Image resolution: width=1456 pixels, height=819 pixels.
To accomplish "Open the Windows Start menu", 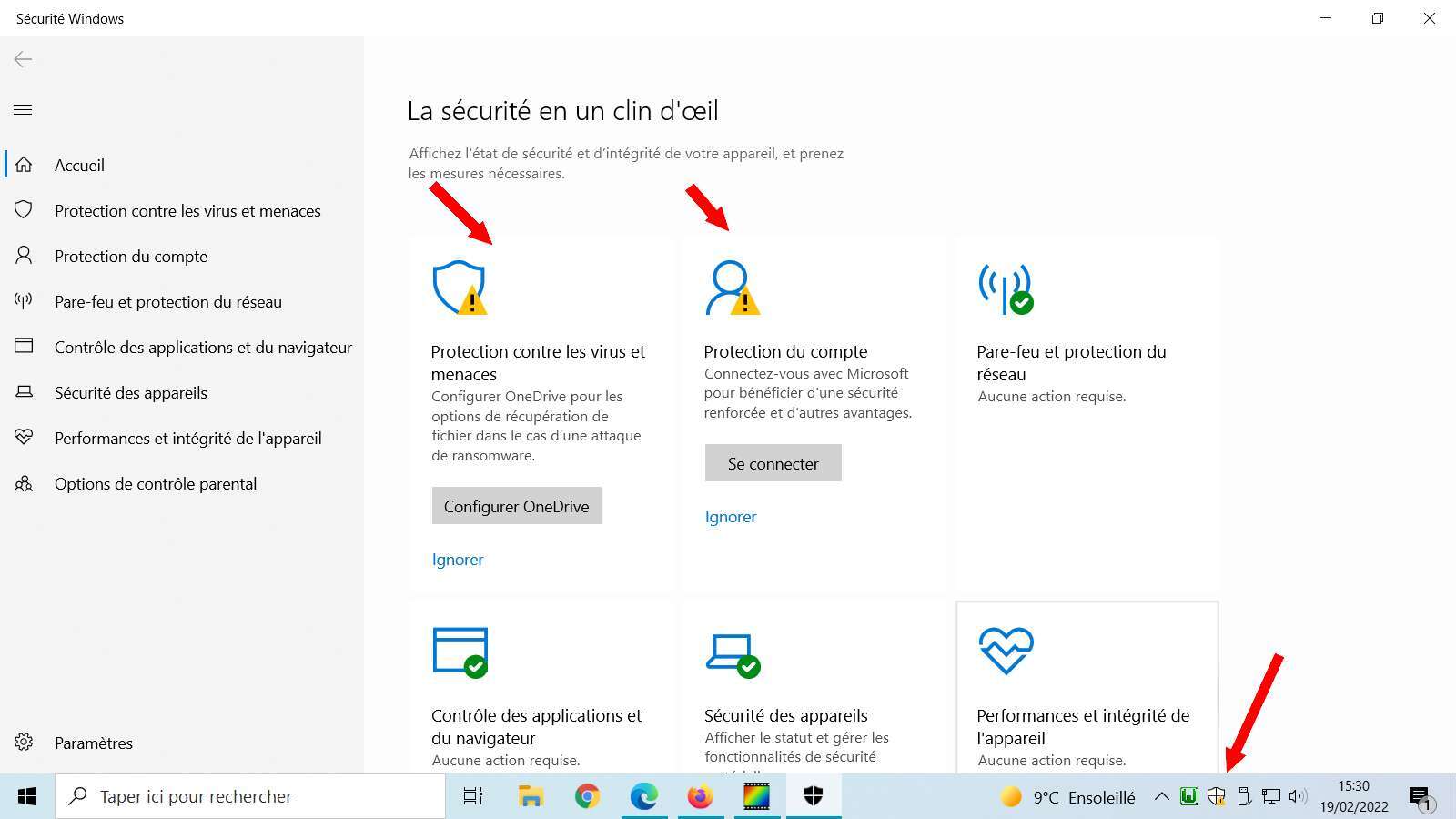I will click(27, 796).
